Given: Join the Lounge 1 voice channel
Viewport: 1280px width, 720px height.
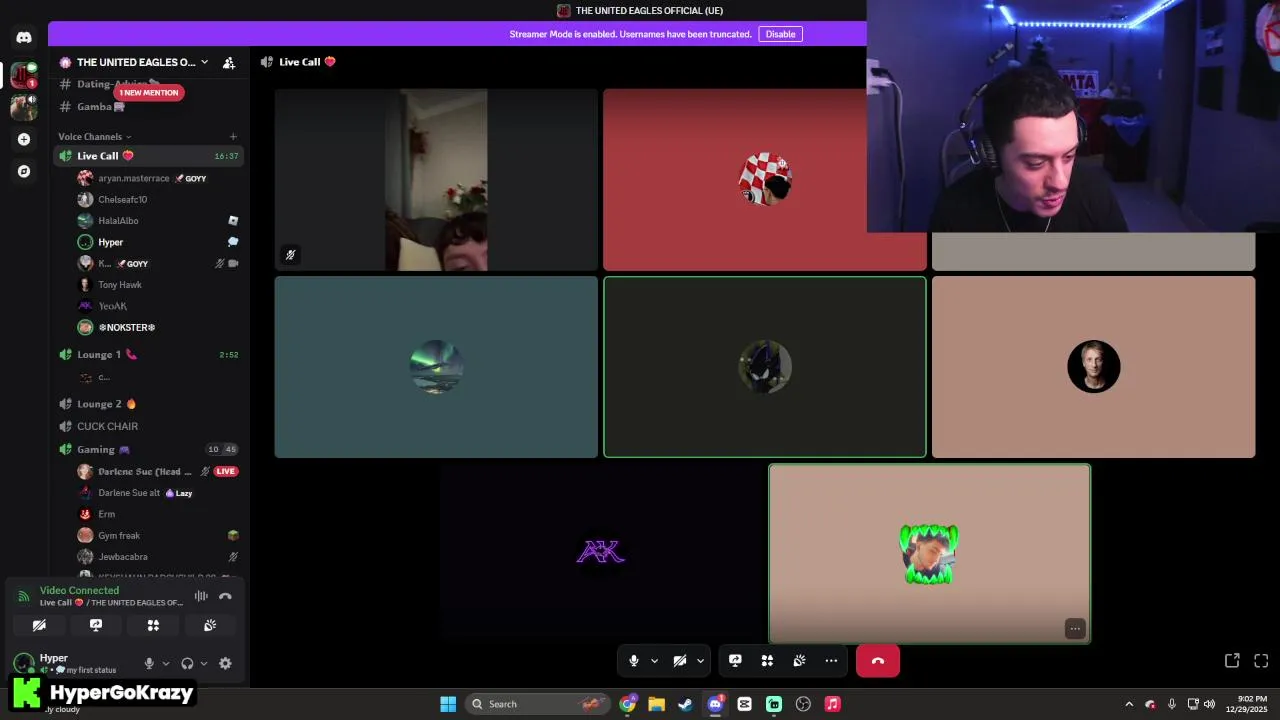Looking at the screenshot, I should click(x=148, y=354).
